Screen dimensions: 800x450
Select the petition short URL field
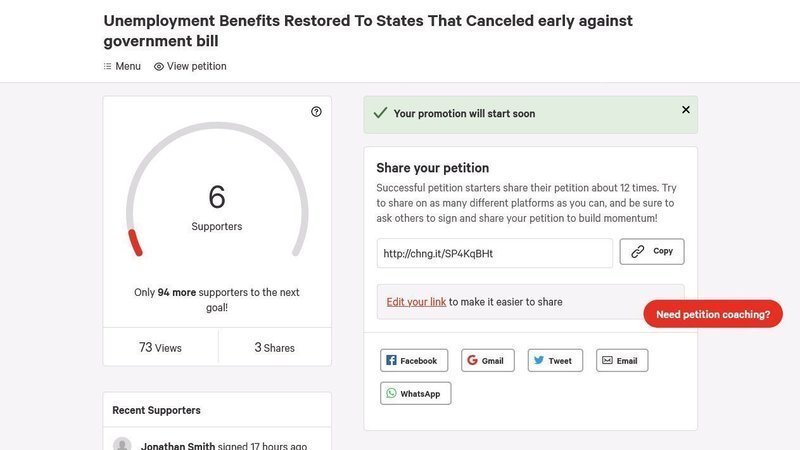point(494,254)
